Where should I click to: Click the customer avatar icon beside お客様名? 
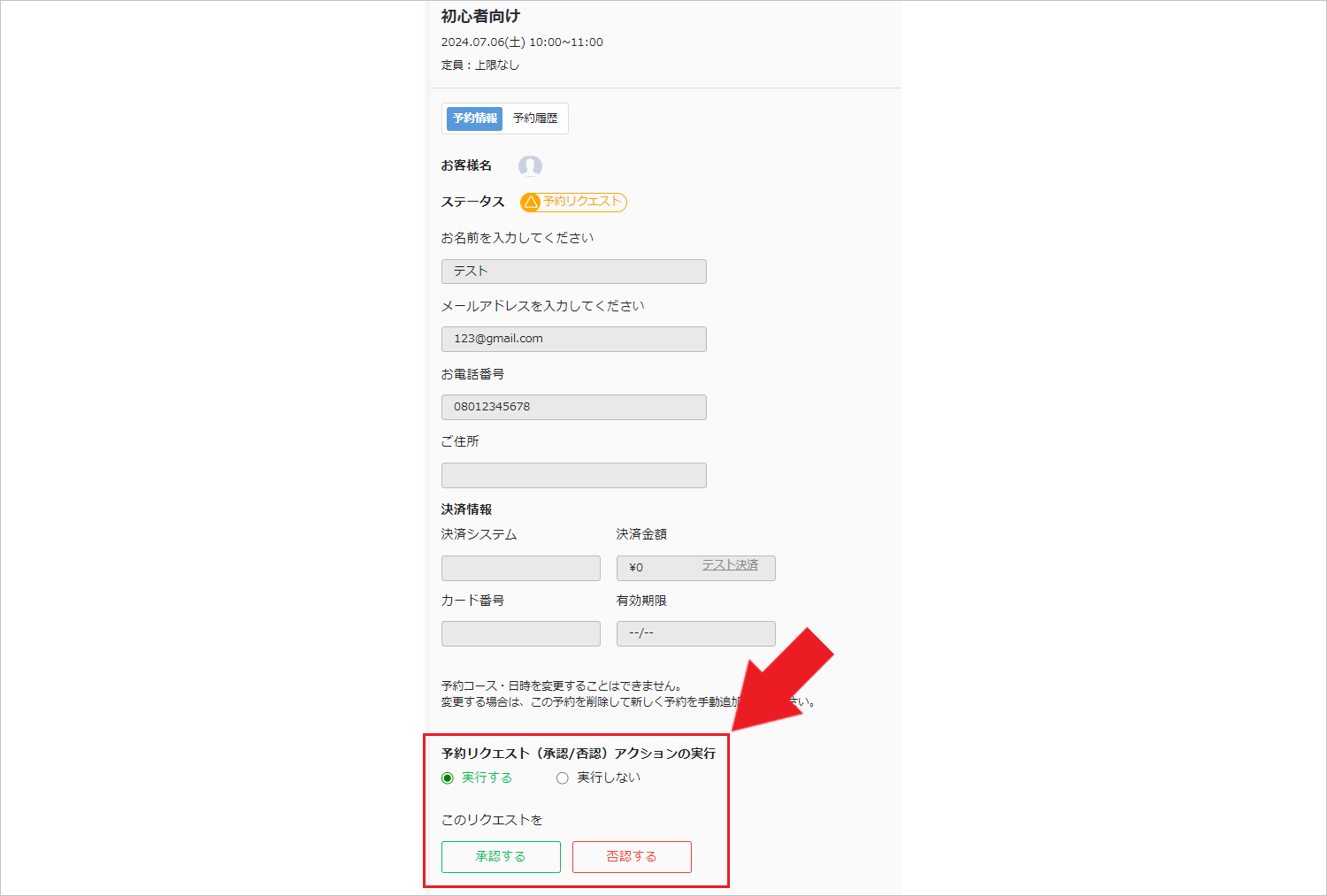(530, 165)
